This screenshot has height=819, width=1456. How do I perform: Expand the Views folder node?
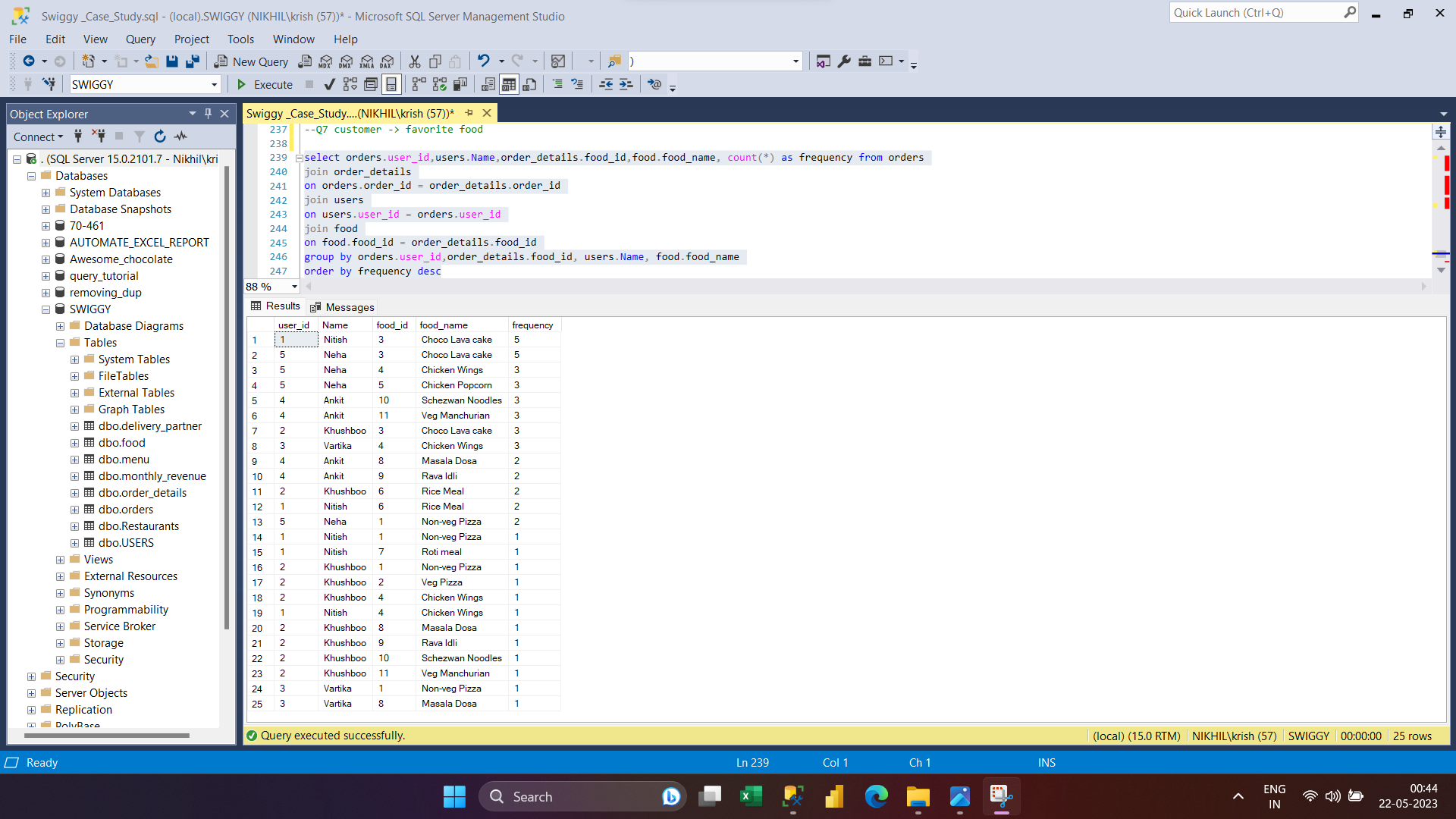click(x=60, y=560)
